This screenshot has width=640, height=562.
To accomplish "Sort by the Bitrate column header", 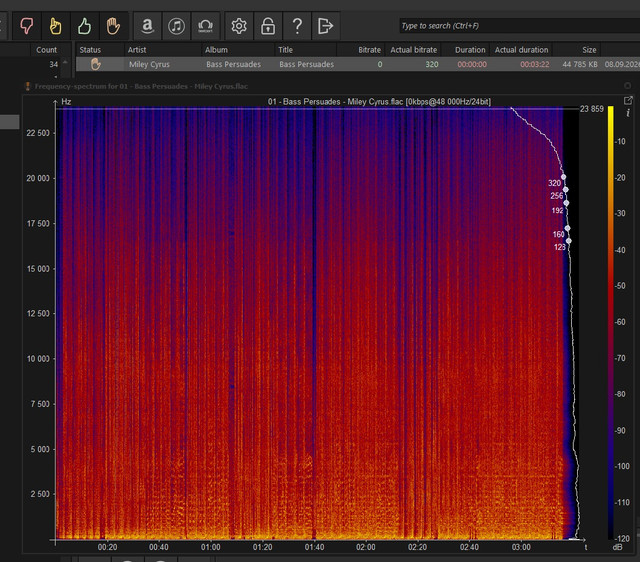I will [369, 50].
